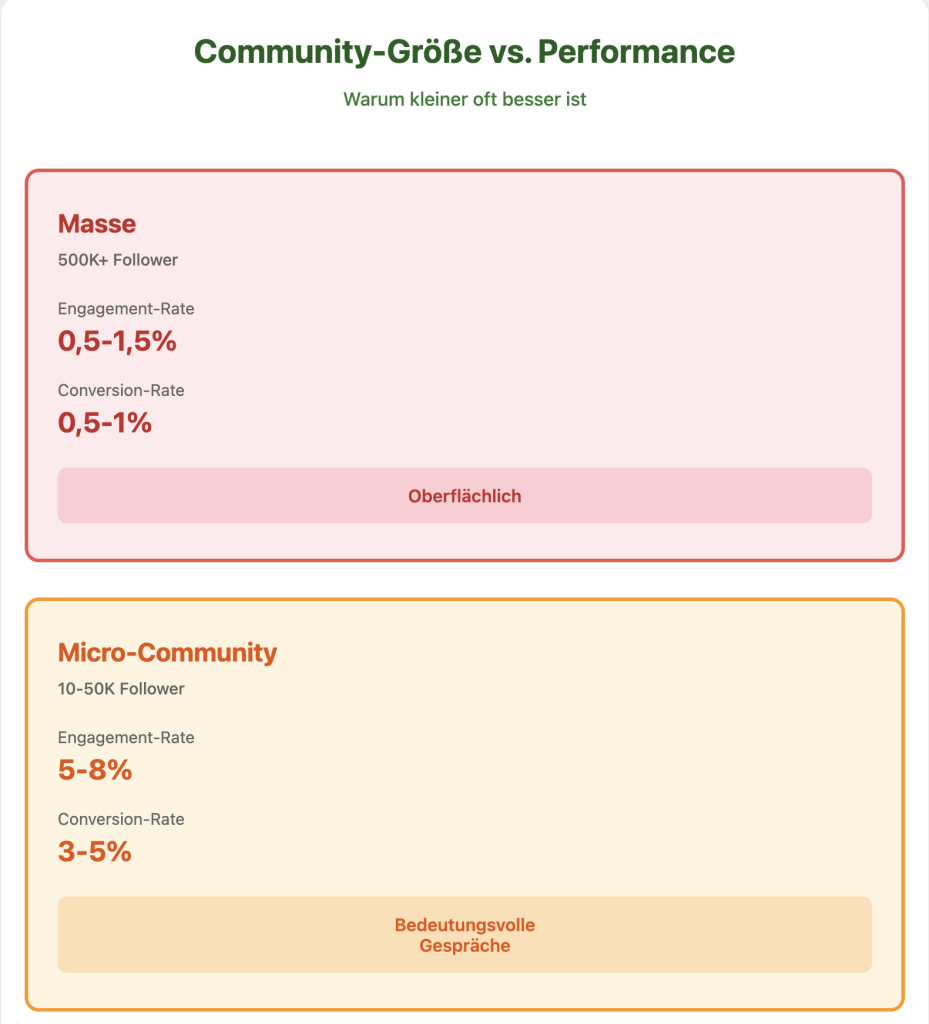Click the Conversion-Rate label in the Masse card
The image size is (929, 1024).
121,390
